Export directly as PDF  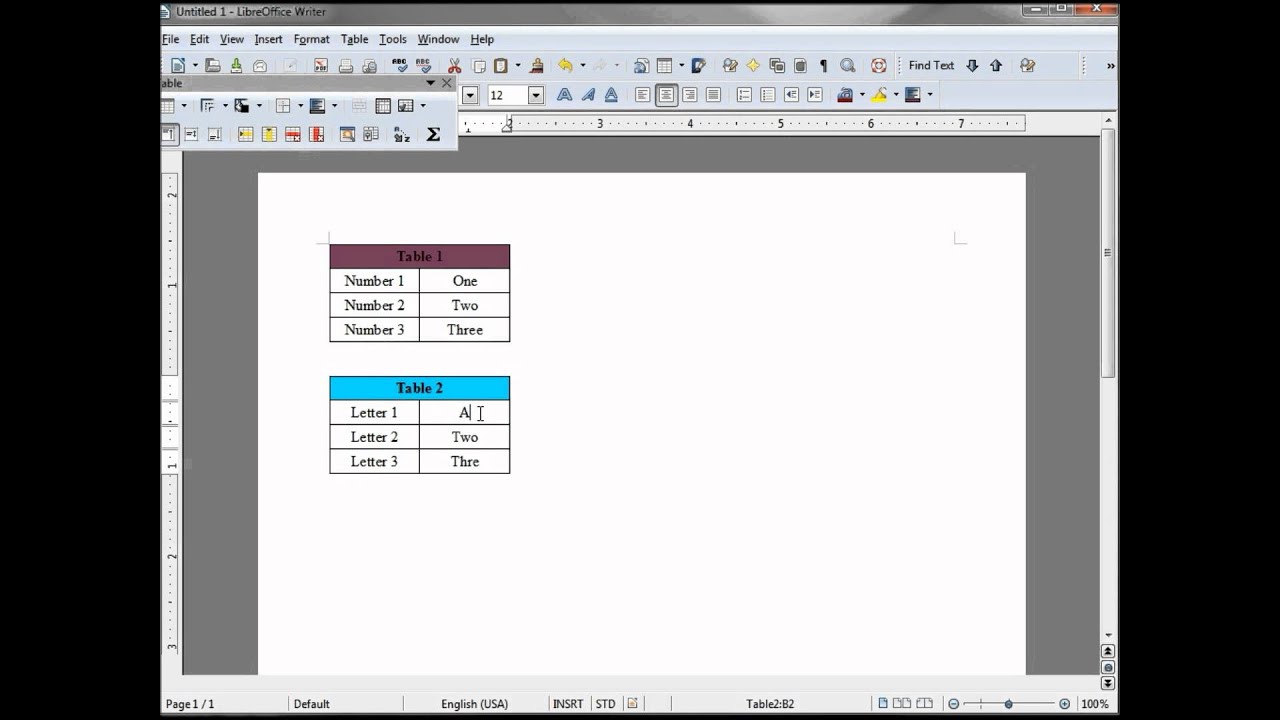[321, 65]
